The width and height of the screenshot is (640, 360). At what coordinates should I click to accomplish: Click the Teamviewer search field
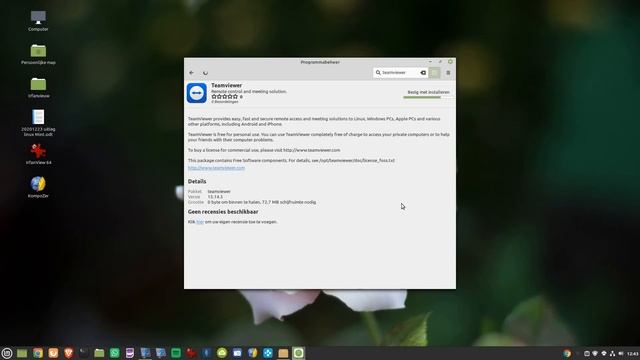400,73
